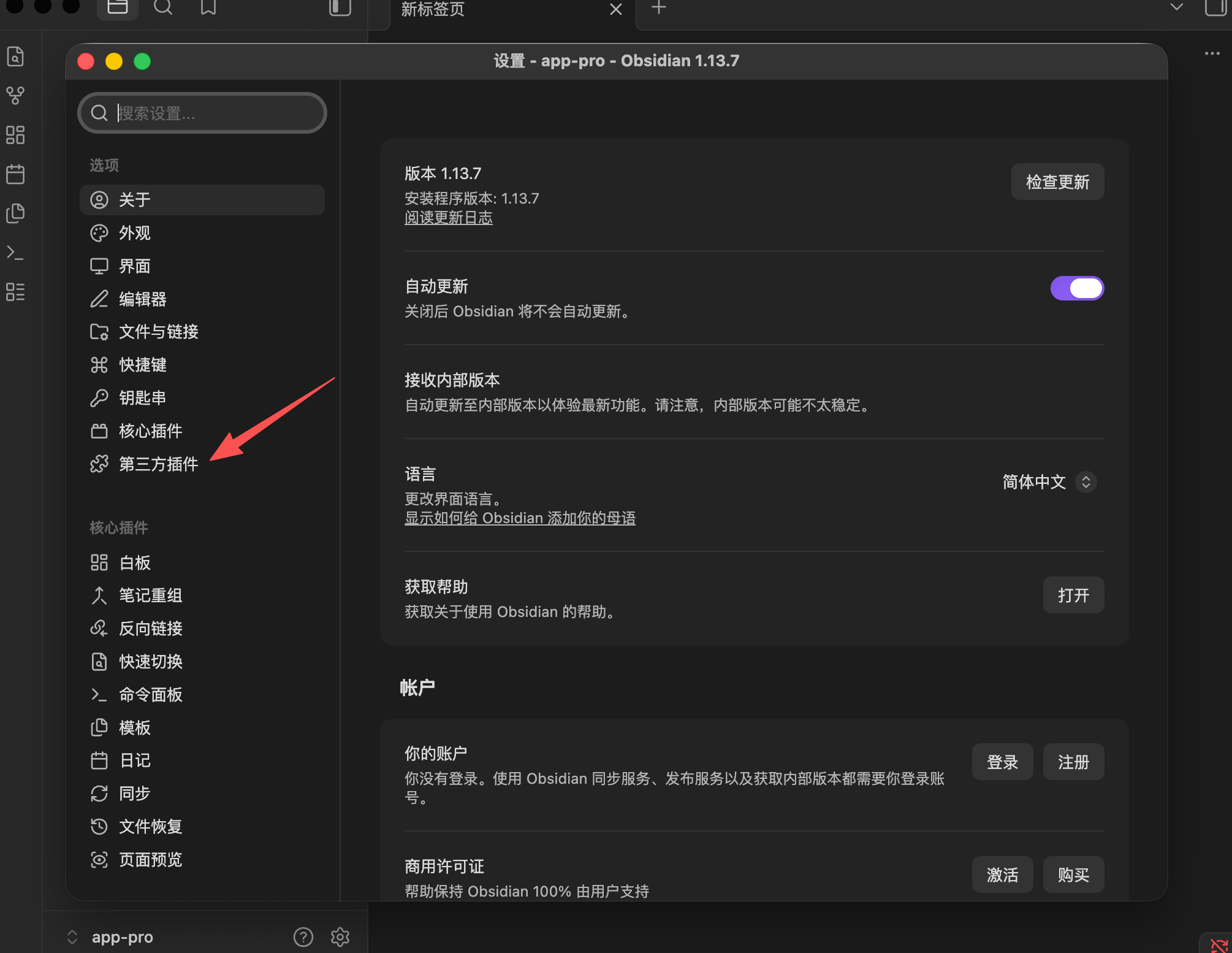
Task: Open today's daily note calendar icon
Action: coord(15,174)
